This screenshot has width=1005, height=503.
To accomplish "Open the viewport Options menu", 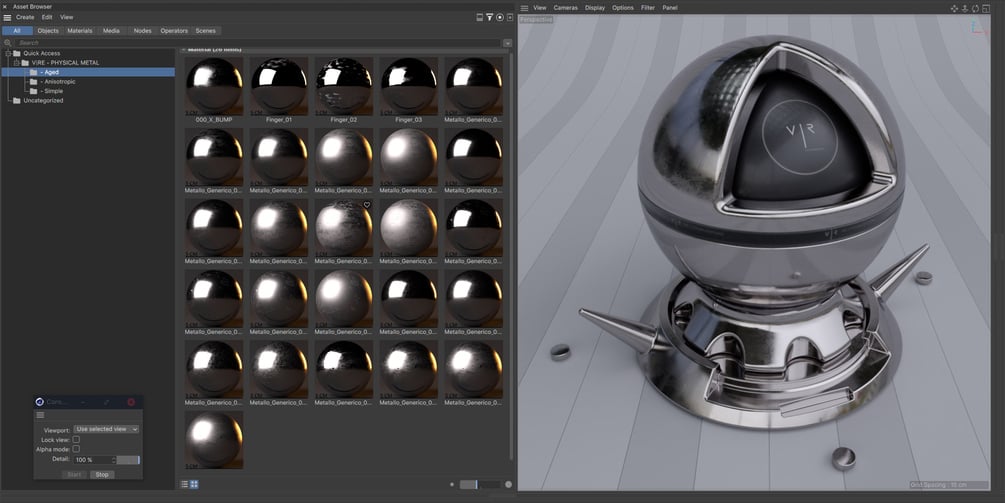I will (x=623, y=8).
